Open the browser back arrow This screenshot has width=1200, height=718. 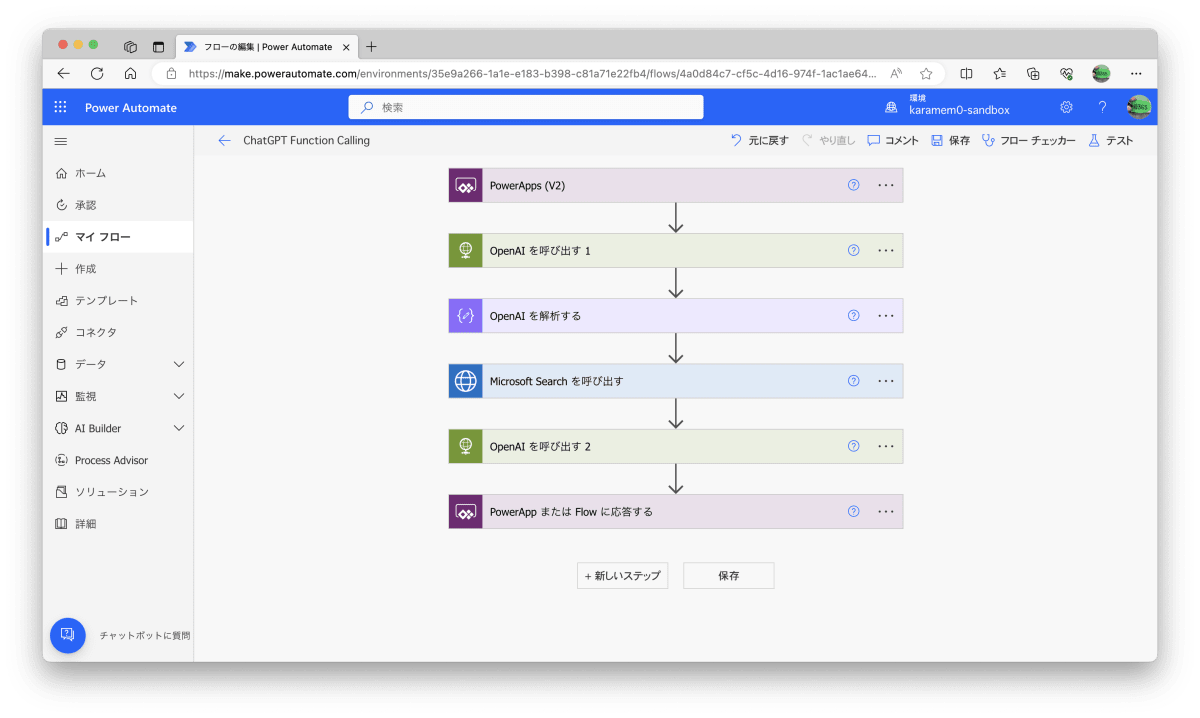(x=64, y=73)
